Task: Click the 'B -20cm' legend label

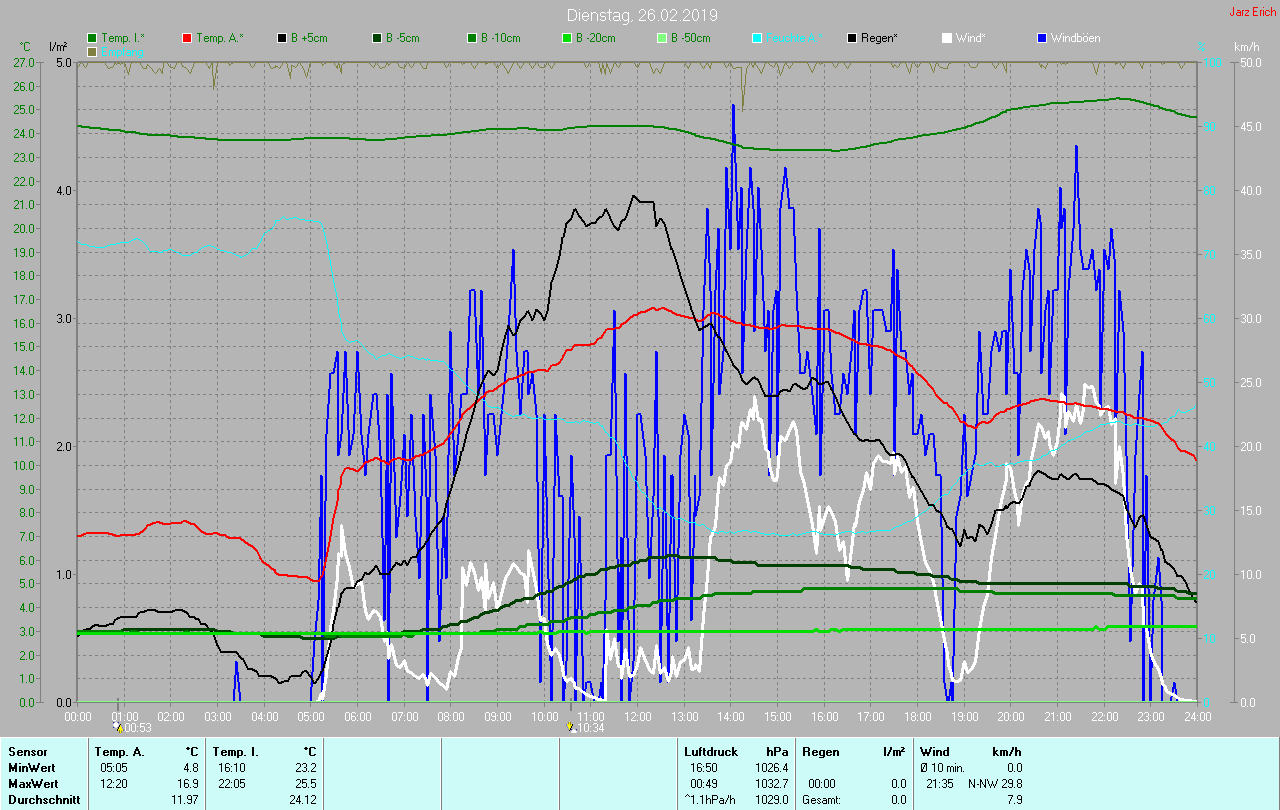Action: [595, 38]
